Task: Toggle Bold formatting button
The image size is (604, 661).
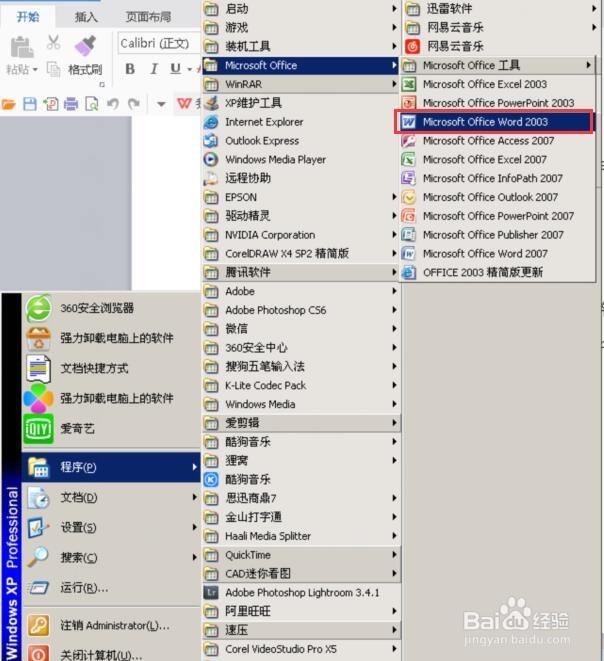Action: pos(130,69)
